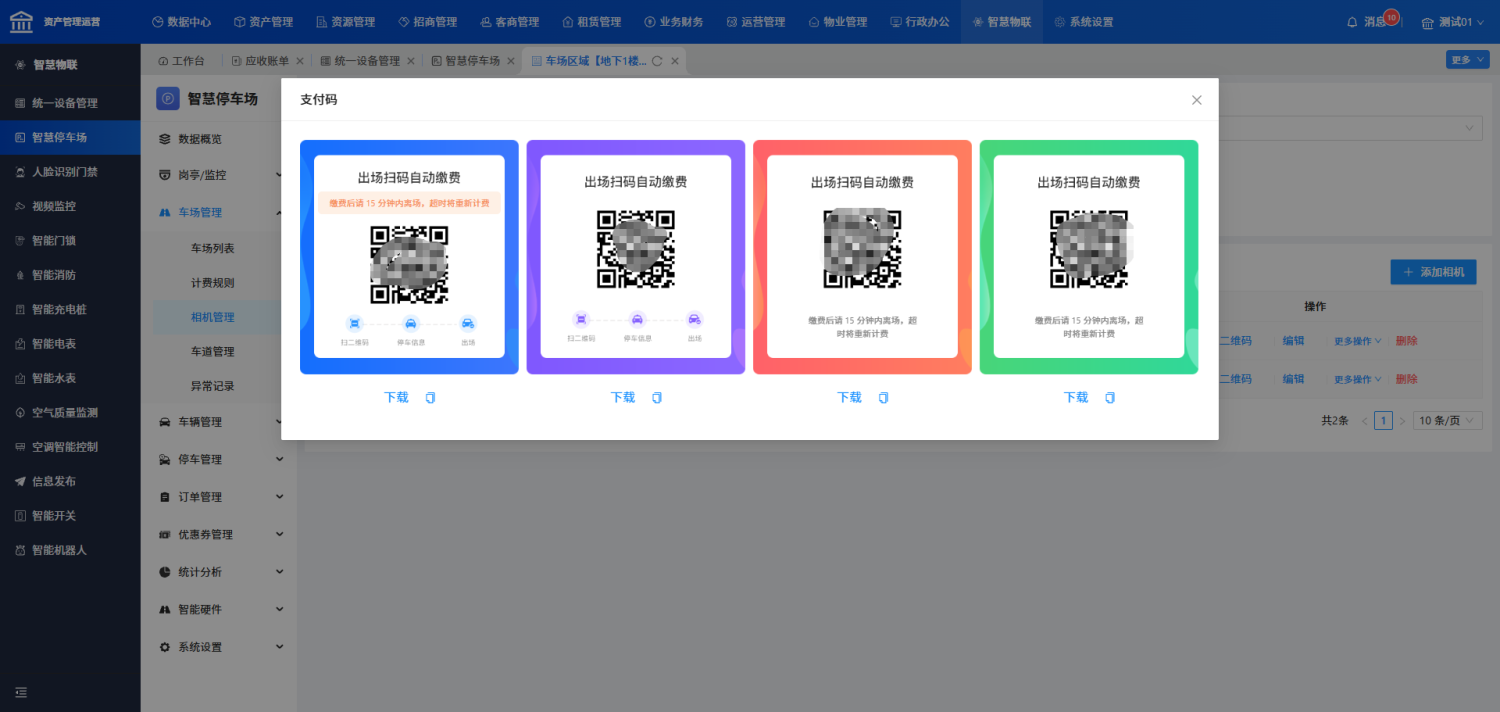The image size is (1500, 712).
Task: Open the 测试01 user dropdown
Action: 1455,22
